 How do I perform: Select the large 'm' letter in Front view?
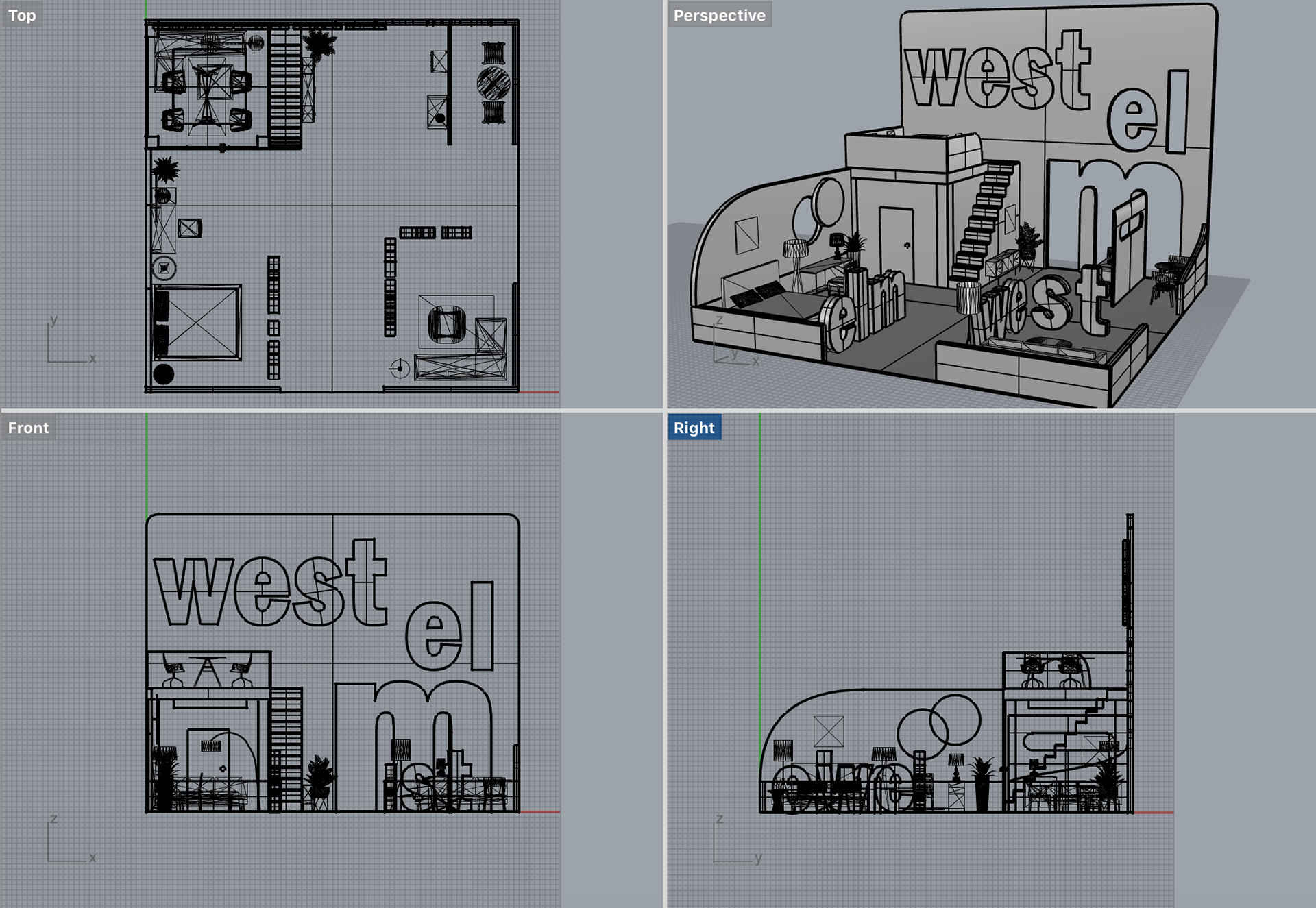(x=414, y=746)
